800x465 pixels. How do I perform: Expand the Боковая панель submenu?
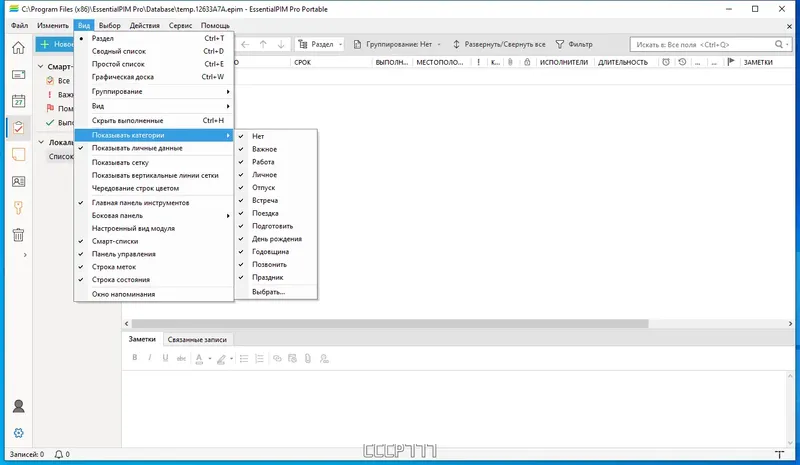click(x=154, y=215)
